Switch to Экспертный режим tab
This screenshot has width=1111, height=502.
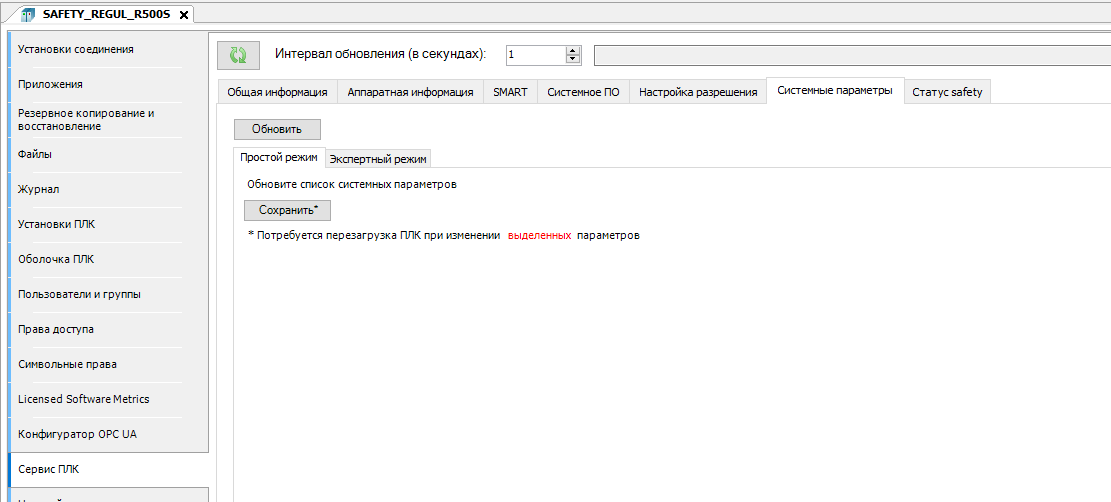378,158
